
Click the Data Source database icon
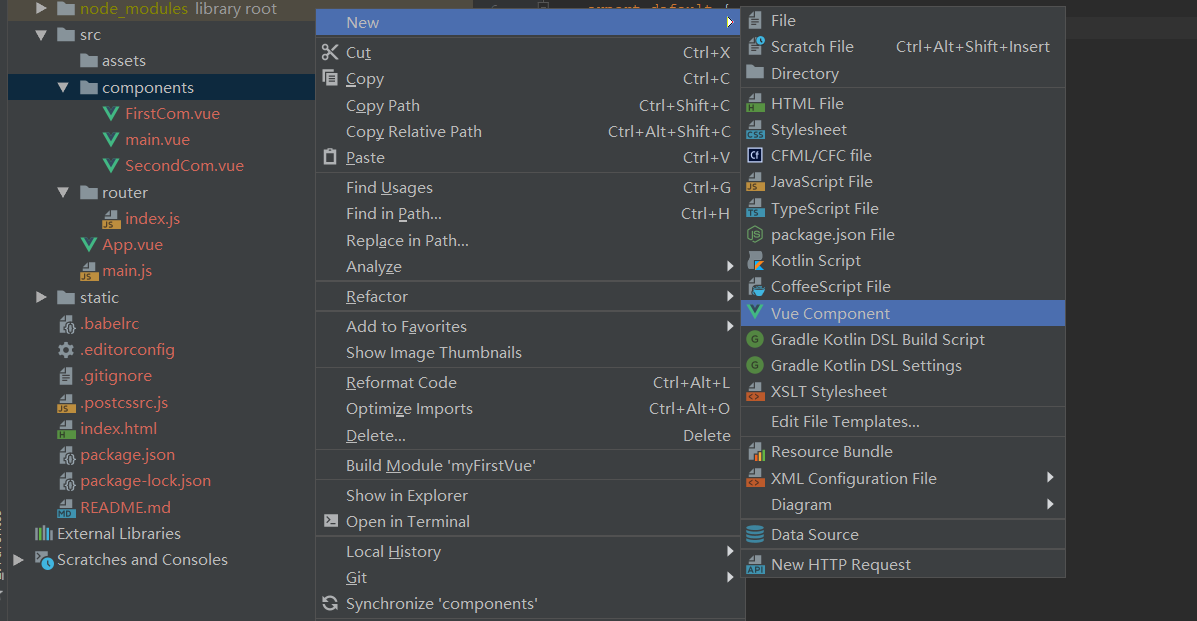pyautogui.click(x=755, y=535)
